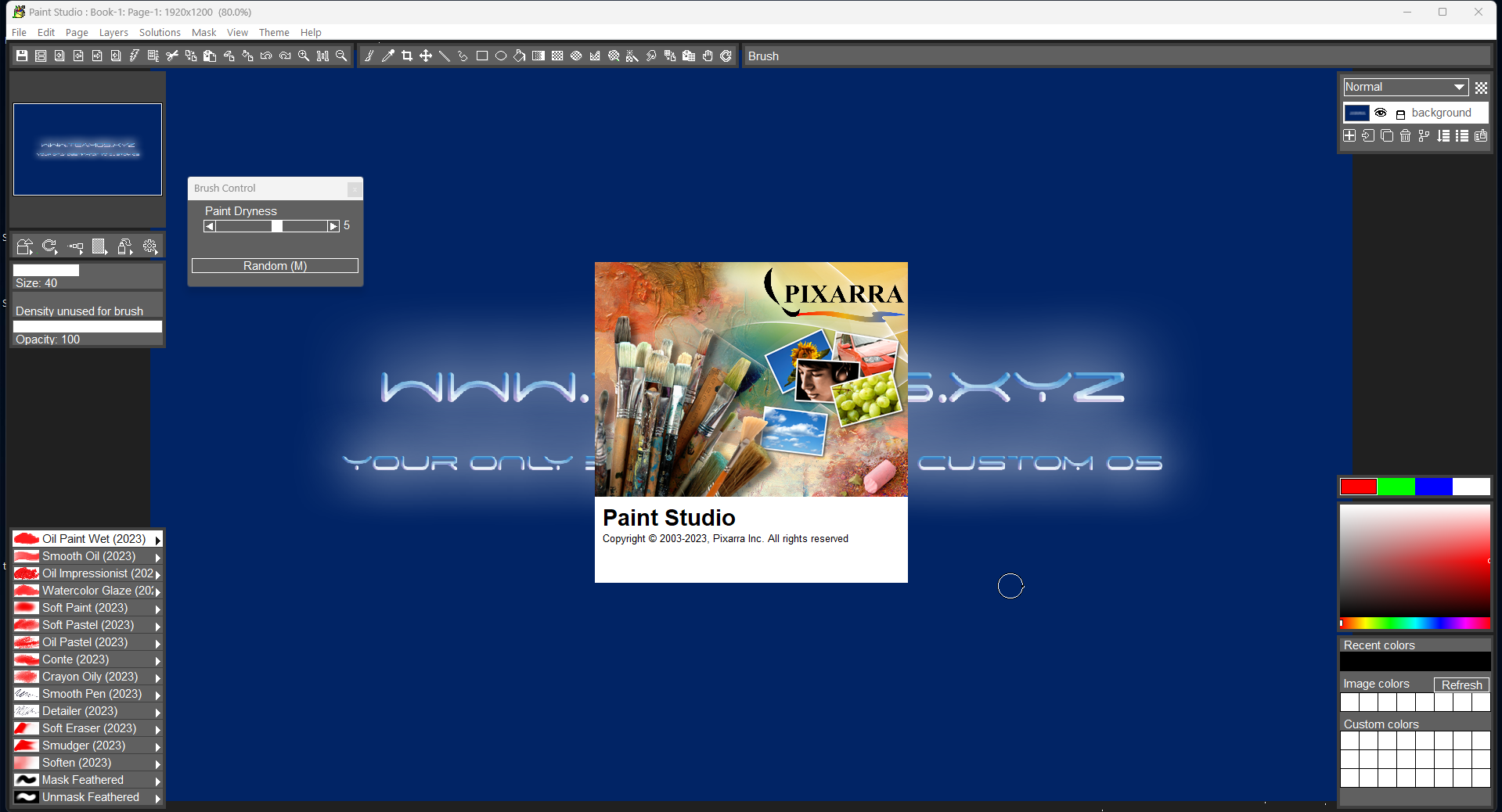Click the Cut scissors icon
Image resolution: width=1502 pixels, height=812 pixels.
(x=172, y=56)
